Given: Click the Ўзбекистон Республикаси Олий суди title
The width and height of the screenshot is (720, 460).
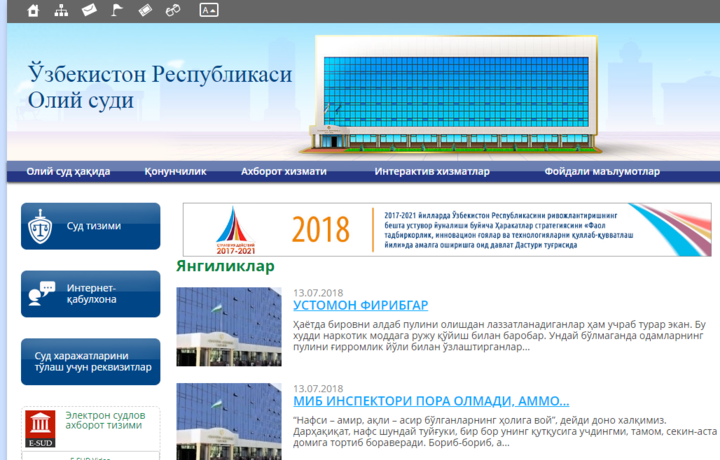Looking at the screenshot, I should pos(160,87).
